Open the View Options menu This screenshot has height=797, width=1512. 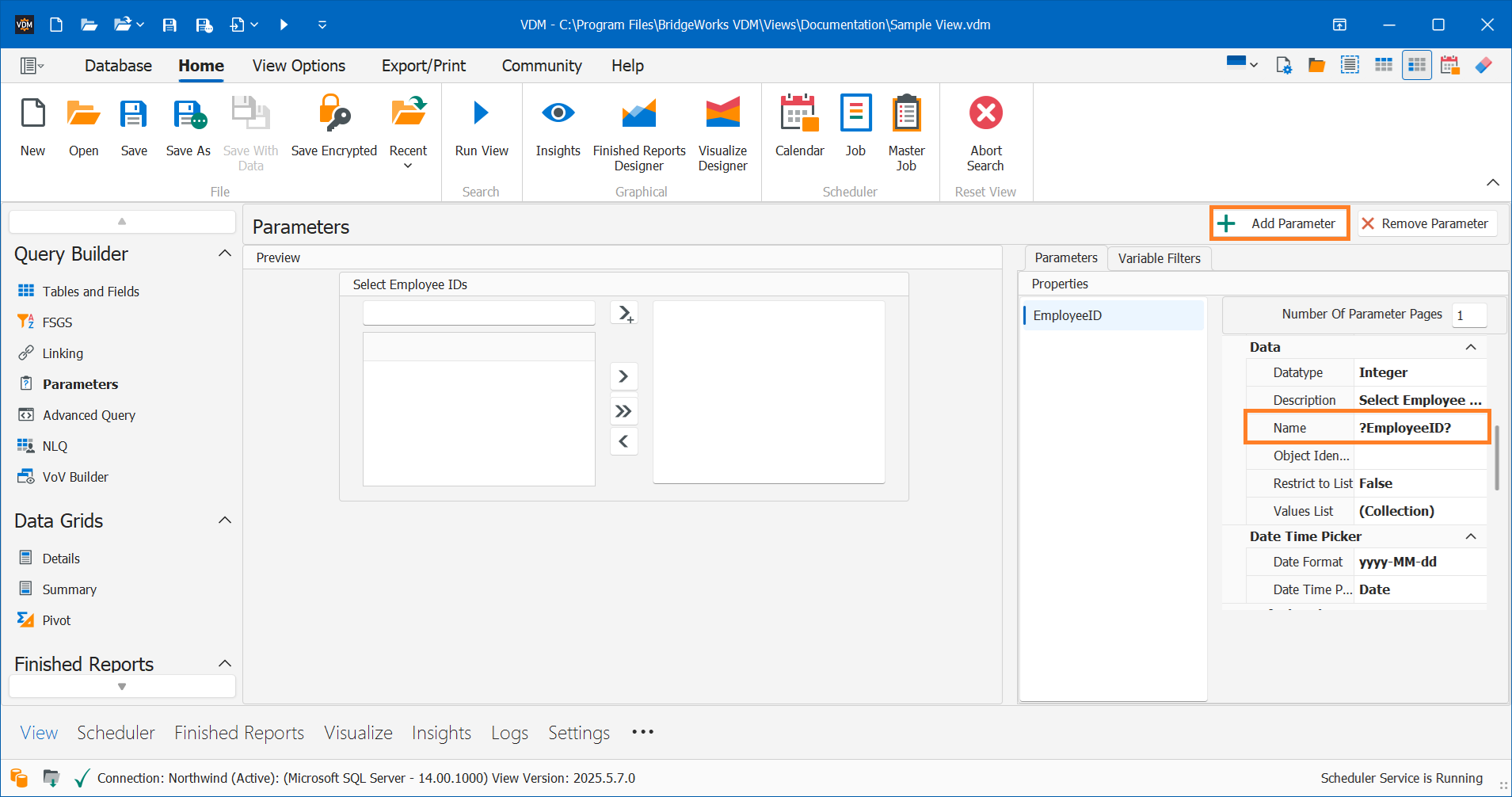299,65
